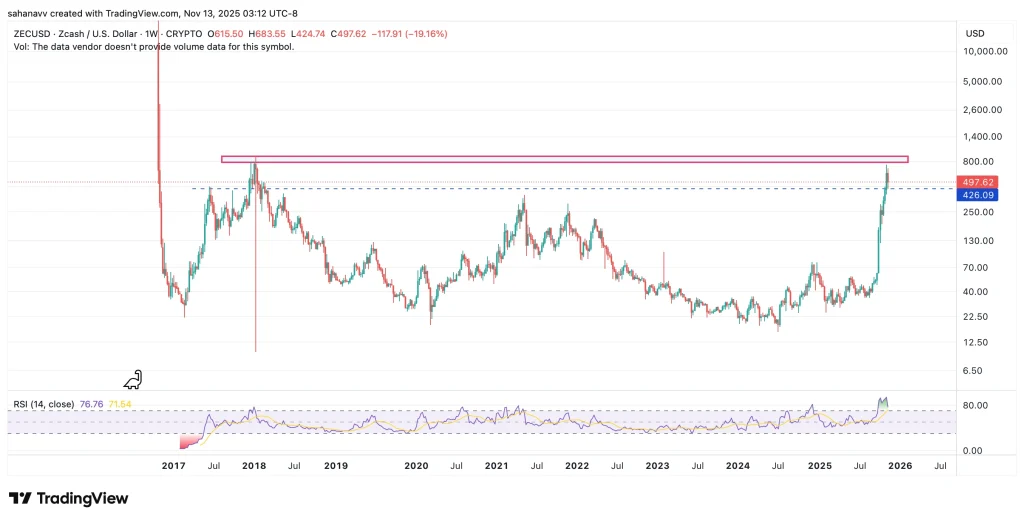Click the small dinosaur icon on the chart
The height and width of the screenshot is (521, 1024).
(x=133, y=379)
